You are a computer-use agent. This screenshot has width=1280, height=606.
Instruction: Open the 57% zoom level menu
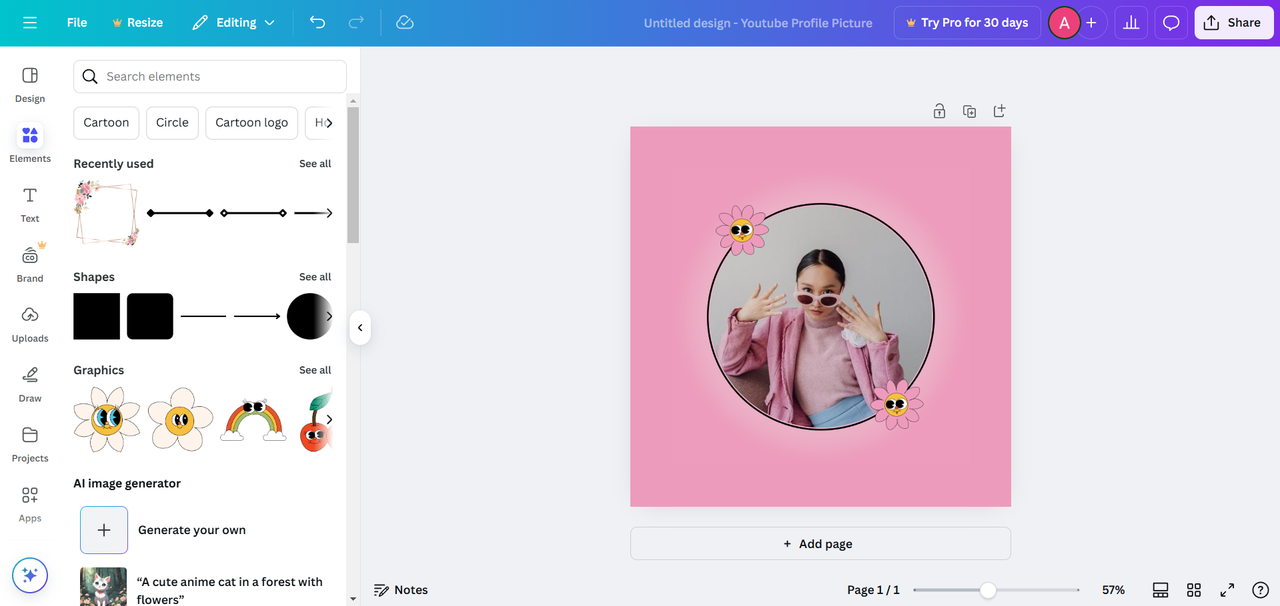coord(1113,590)
